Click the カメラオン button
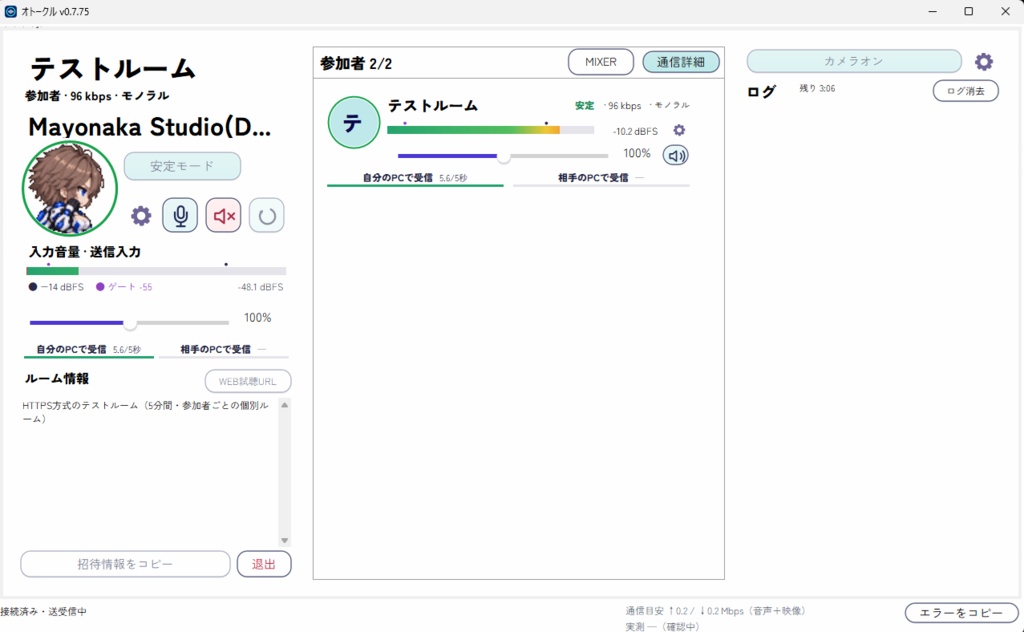 [854, 61]
